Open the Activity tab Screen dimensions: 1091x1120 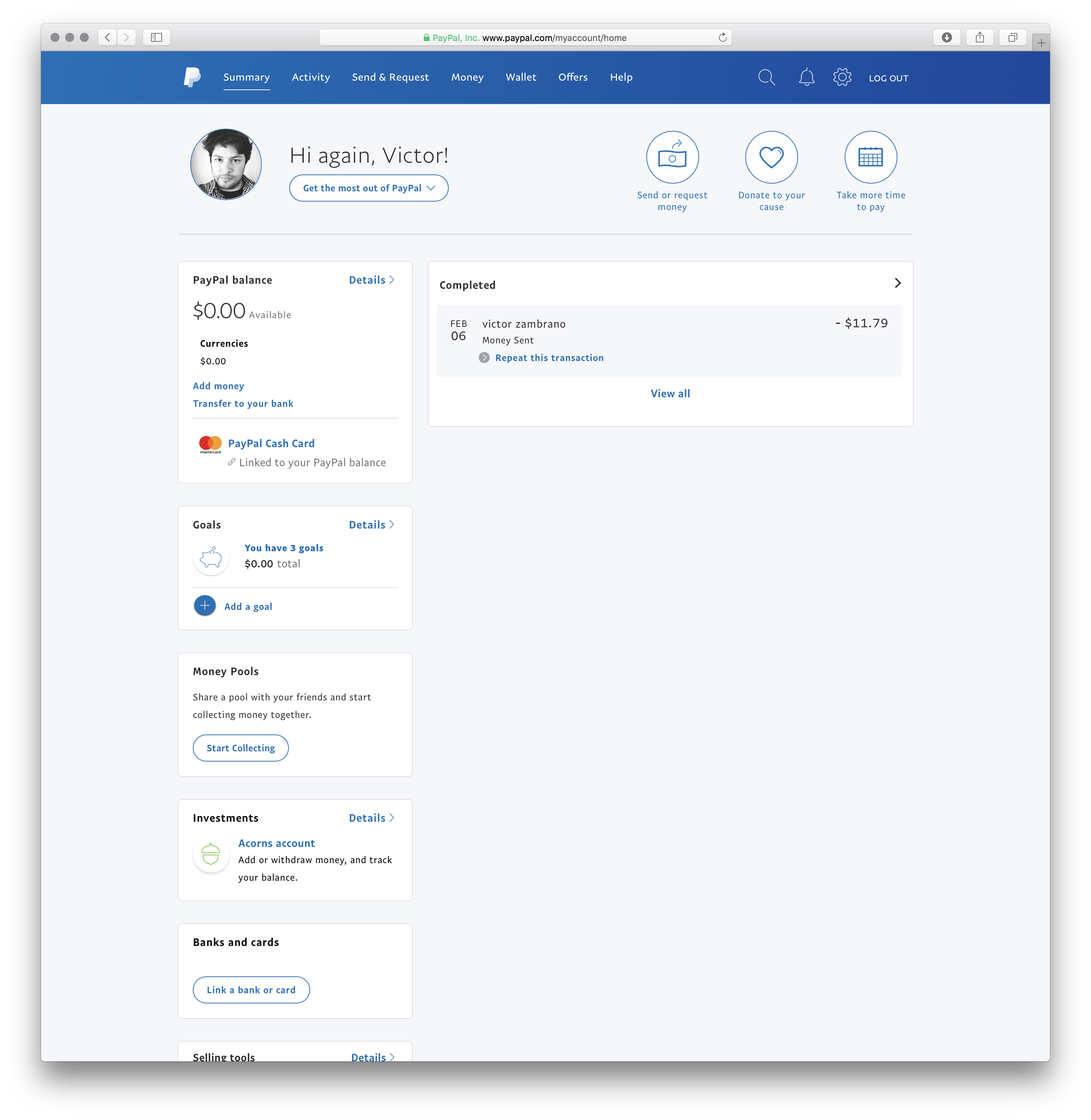[311, 77]
